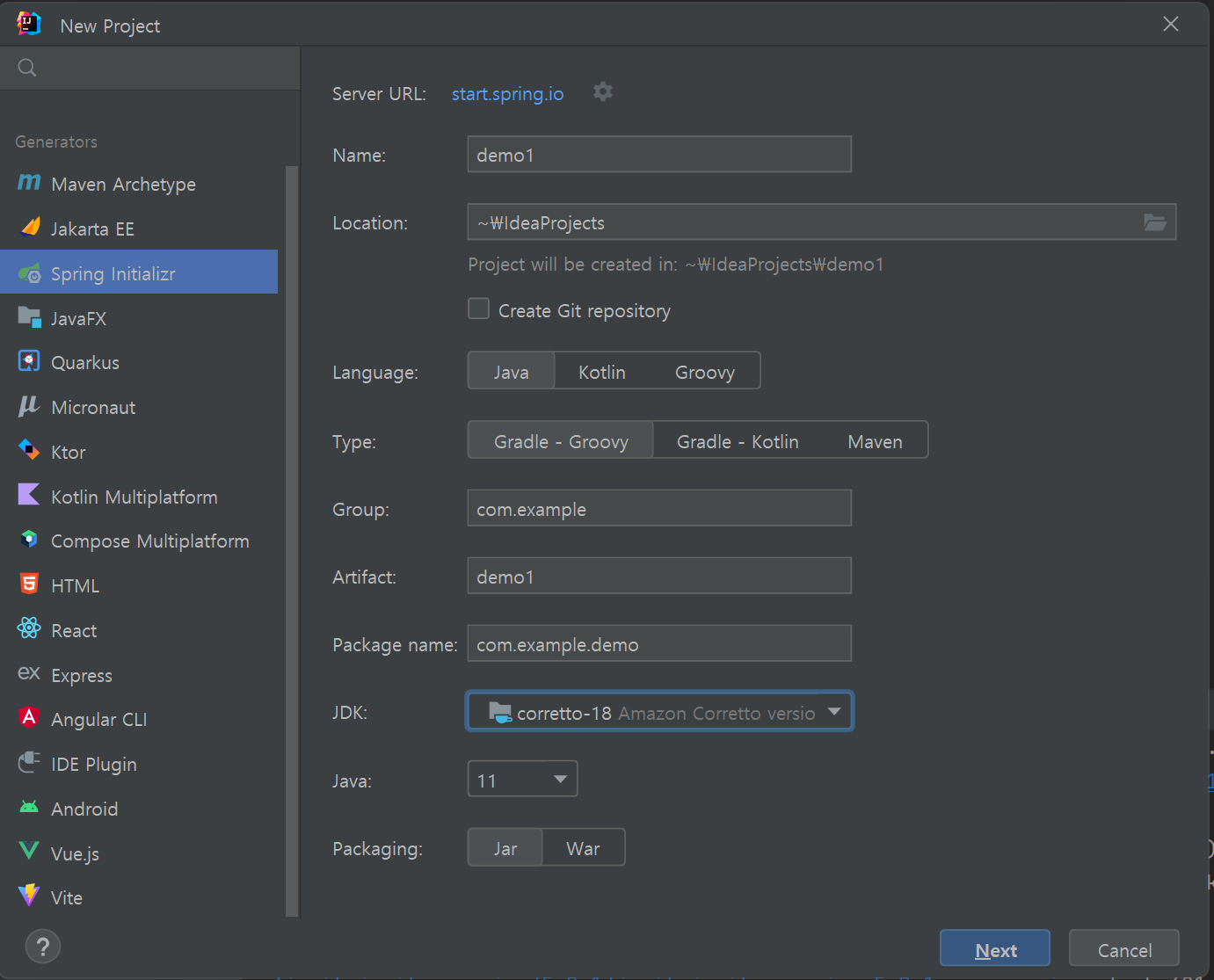Image resolution: width=1214 pixels, height=980 pixels.
Task: Click the Quarkus generator icon
Action: click(29, 361)
